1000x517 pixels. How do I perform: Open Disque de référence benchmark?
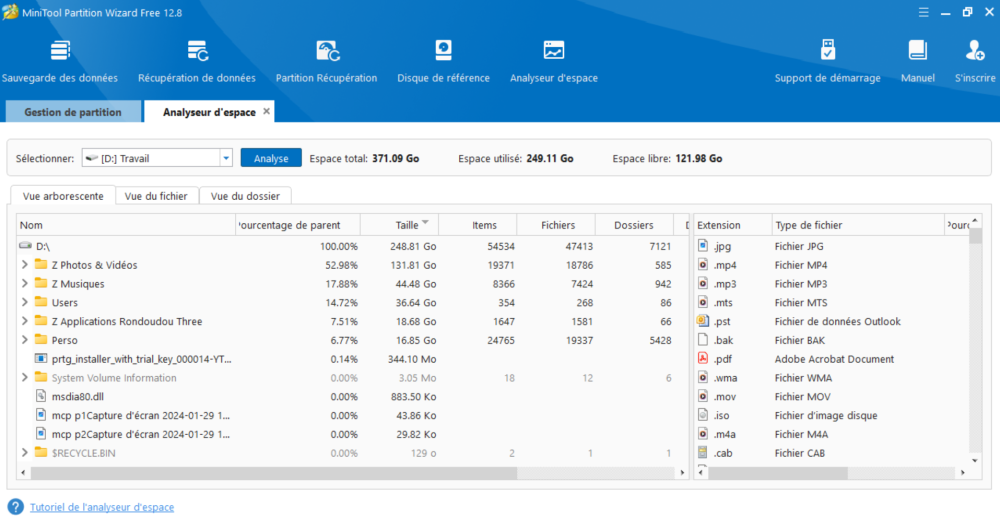tap(443, 51)
